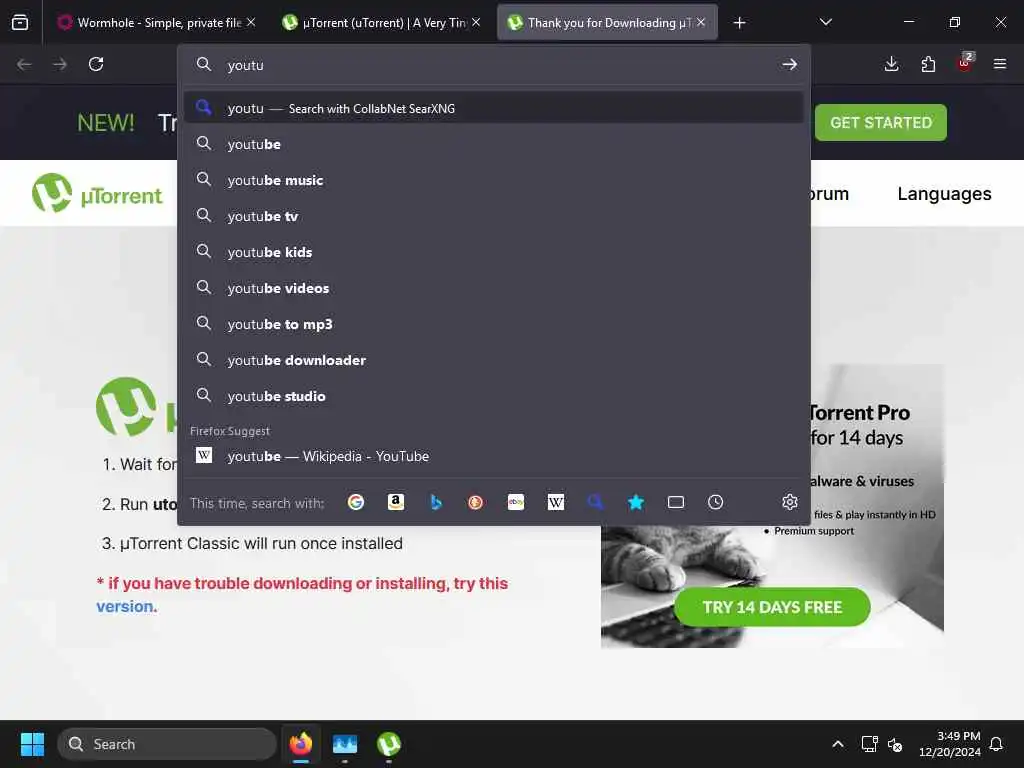
Task: Select DuckDuckGo one-off search icon
Action: (475, 502)
